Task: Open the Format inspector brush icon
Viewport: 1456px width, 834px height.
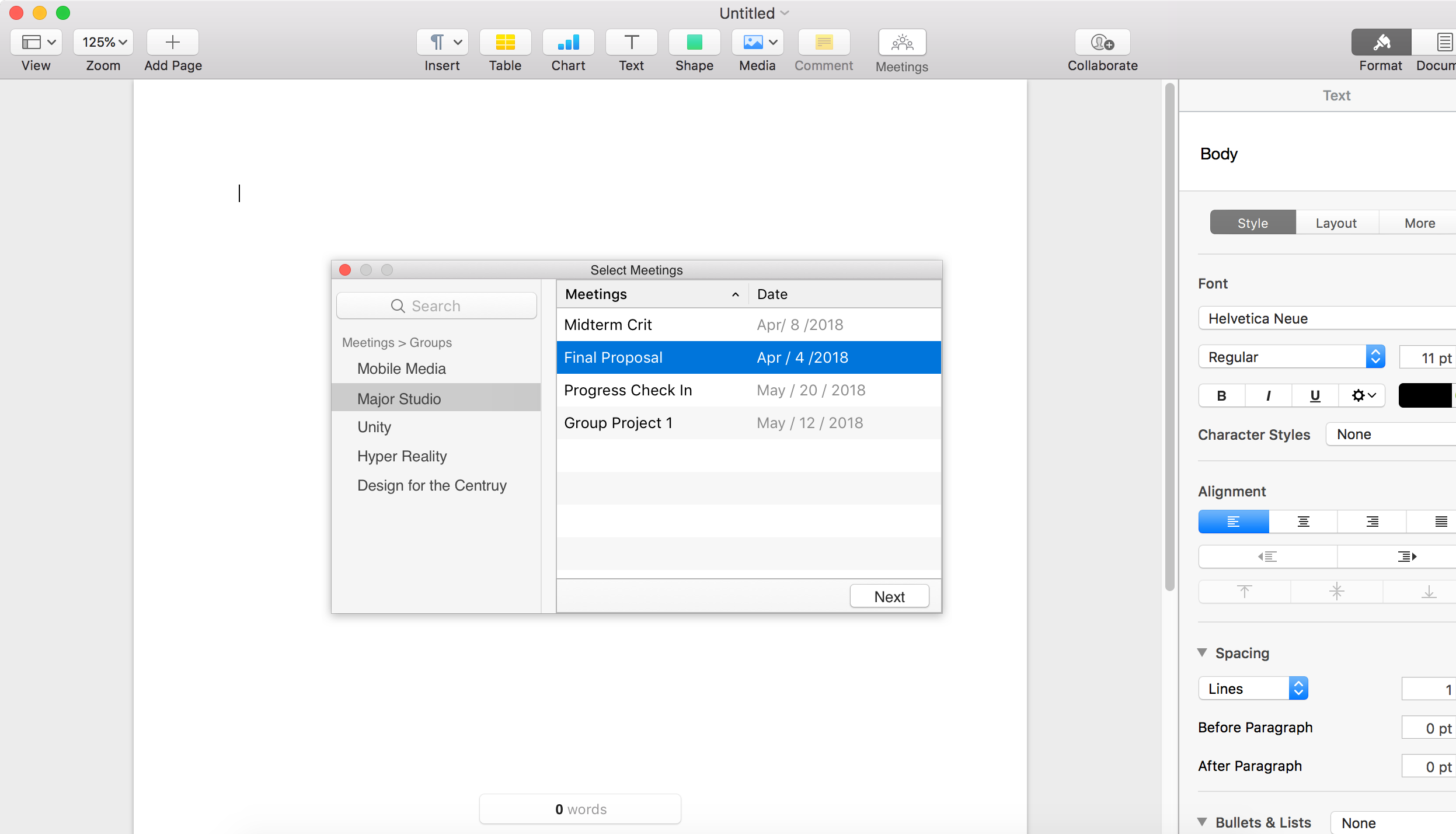Action: click(x=1381, y=43)
